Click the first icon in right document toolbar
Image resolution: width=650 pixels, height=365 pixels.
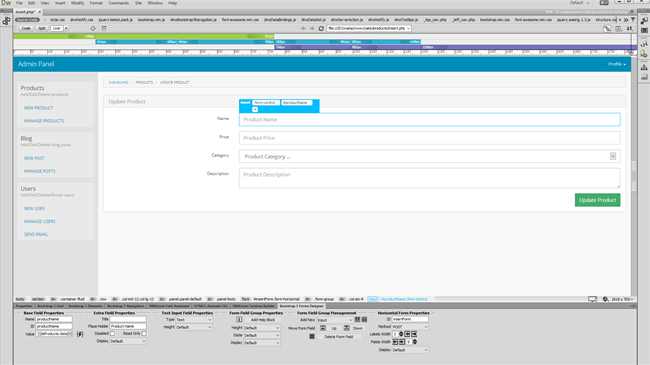pos(607,28)
